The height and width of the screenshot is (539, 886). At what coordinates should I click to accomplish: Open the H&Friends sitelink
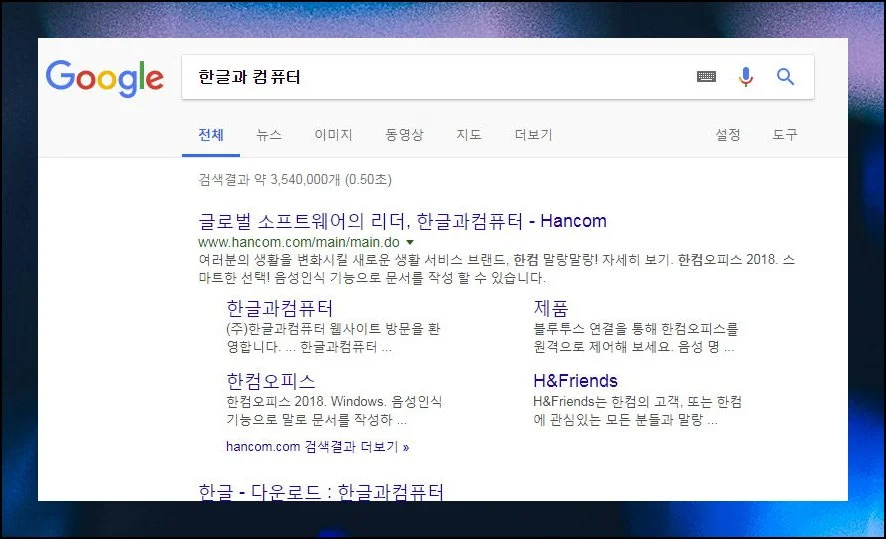pyautogui.click(x=576, y=381)
